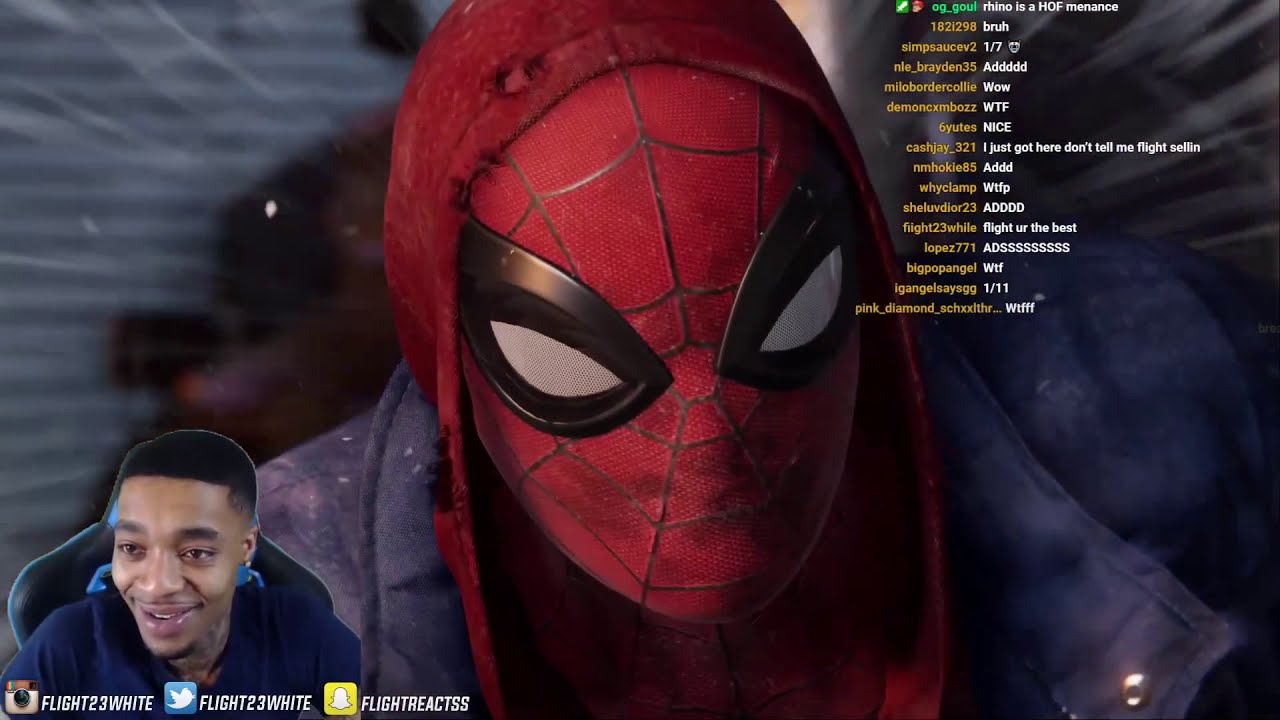Click the FLIGHTREACTSS Snapchat handle
1280x720 pixels.
415,704
